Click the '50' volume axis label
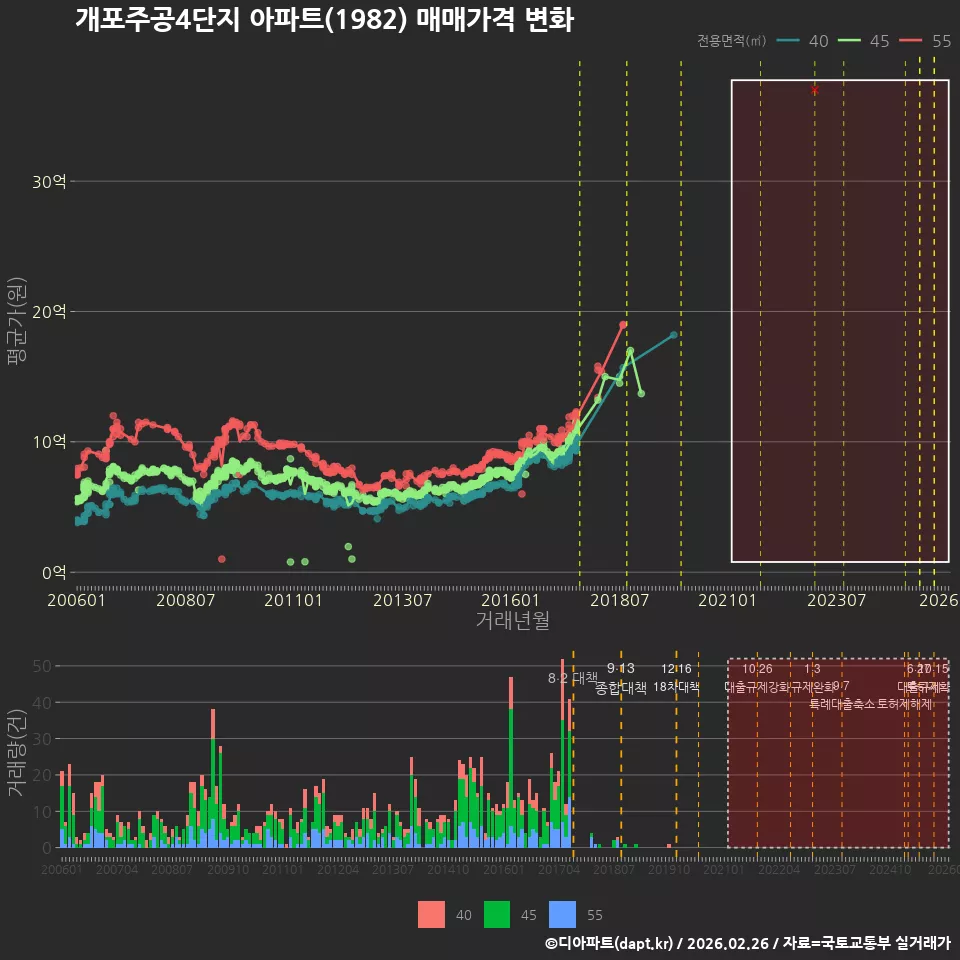The width and height of the screenshot is (960, 960). pos(42,666)
